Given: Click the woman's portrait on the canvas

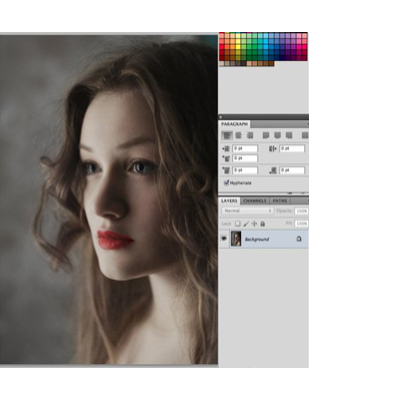Looking at the screenshot, I should (109, 199).
